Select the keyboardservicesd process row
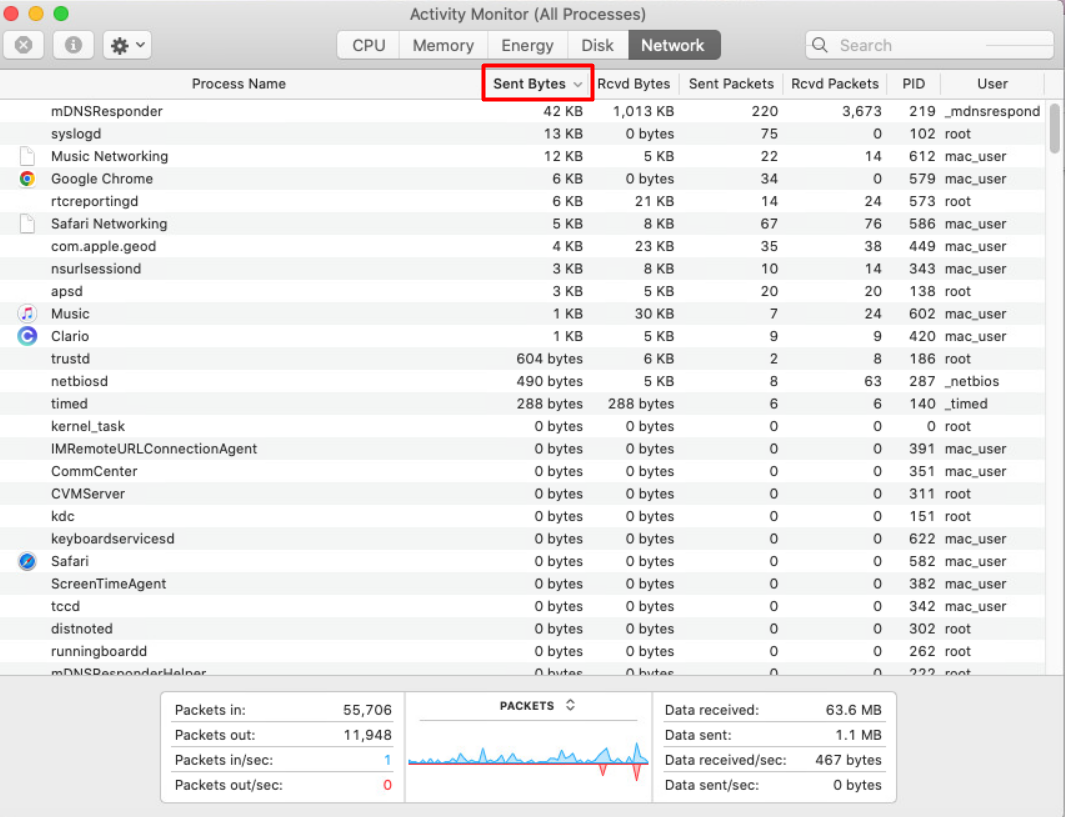The width and height of the screenshot is (1065, 817). coord(522,539)
